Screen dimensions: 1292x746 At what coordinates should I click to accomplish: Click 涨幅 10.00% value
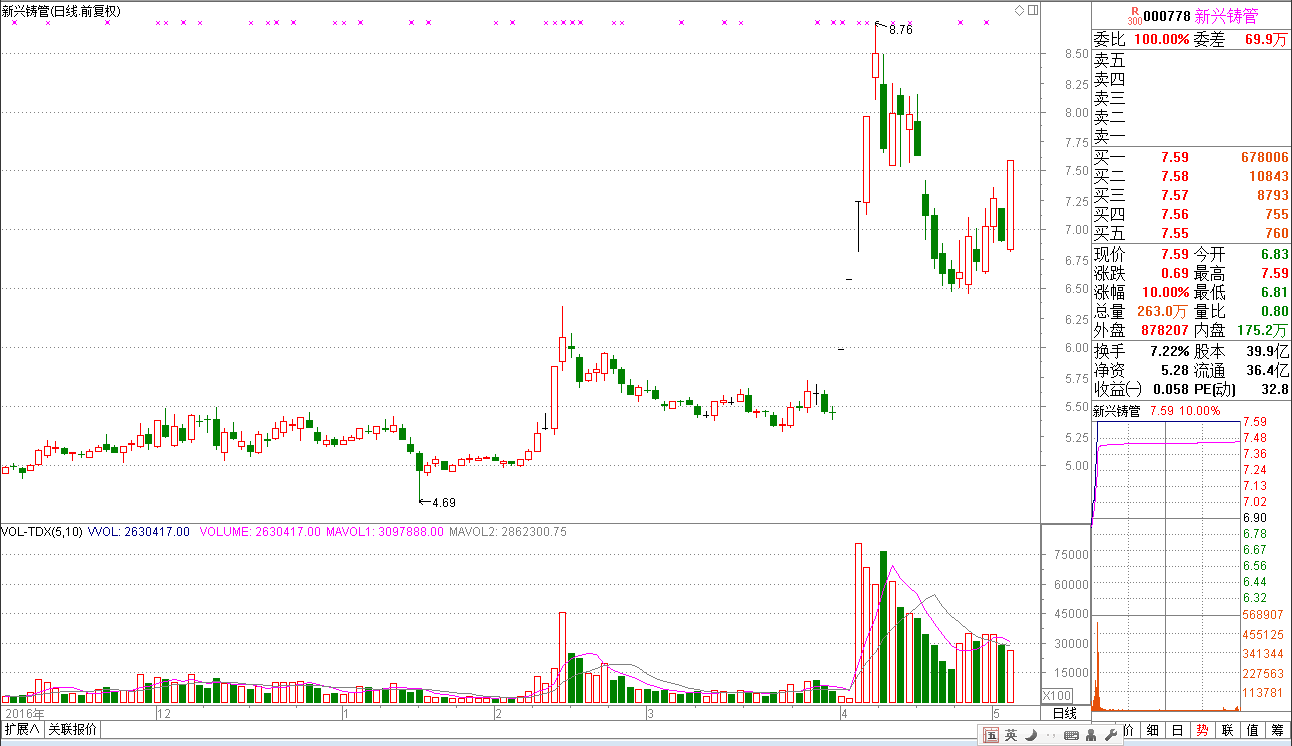1167,292
